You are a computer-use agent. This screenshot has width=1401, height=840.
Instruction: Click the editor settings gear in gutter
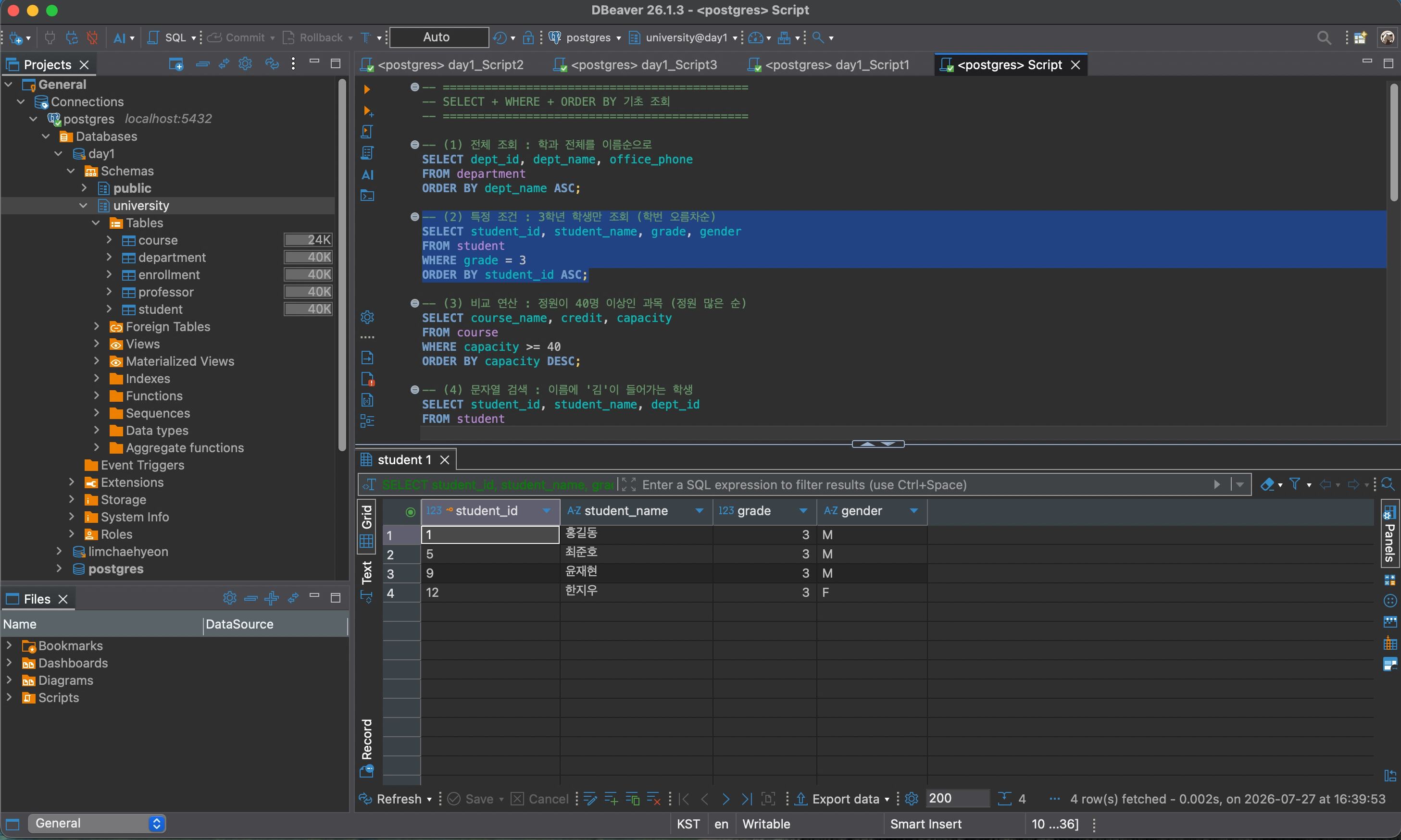point(367,317)
